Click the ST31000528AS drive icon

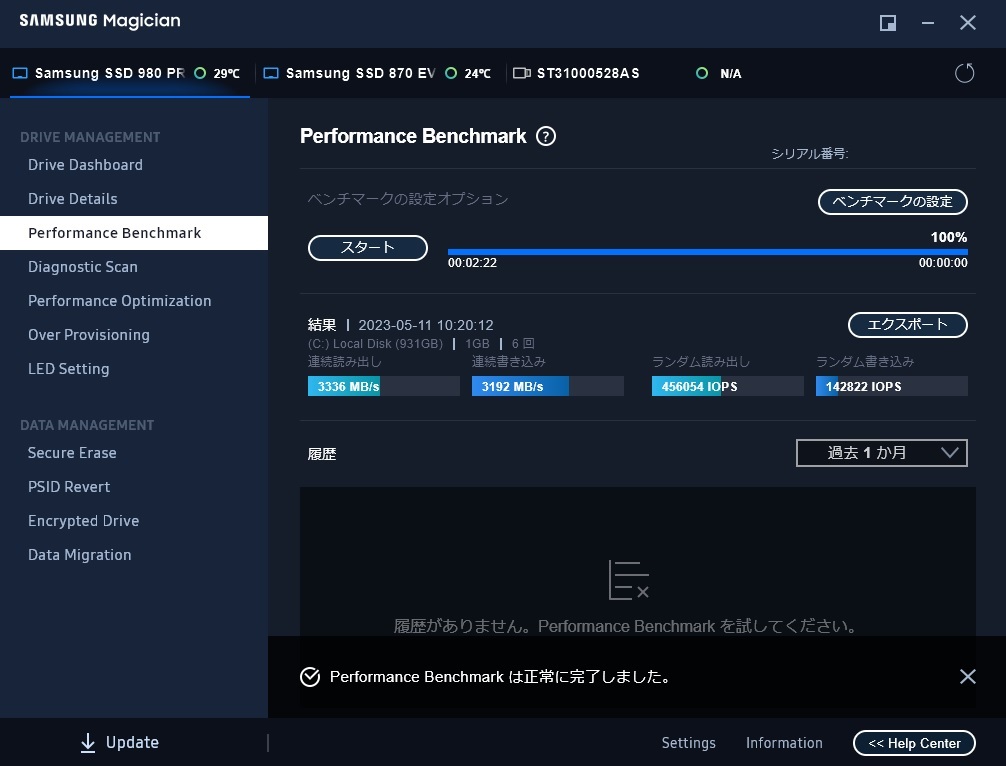(521, 73)
